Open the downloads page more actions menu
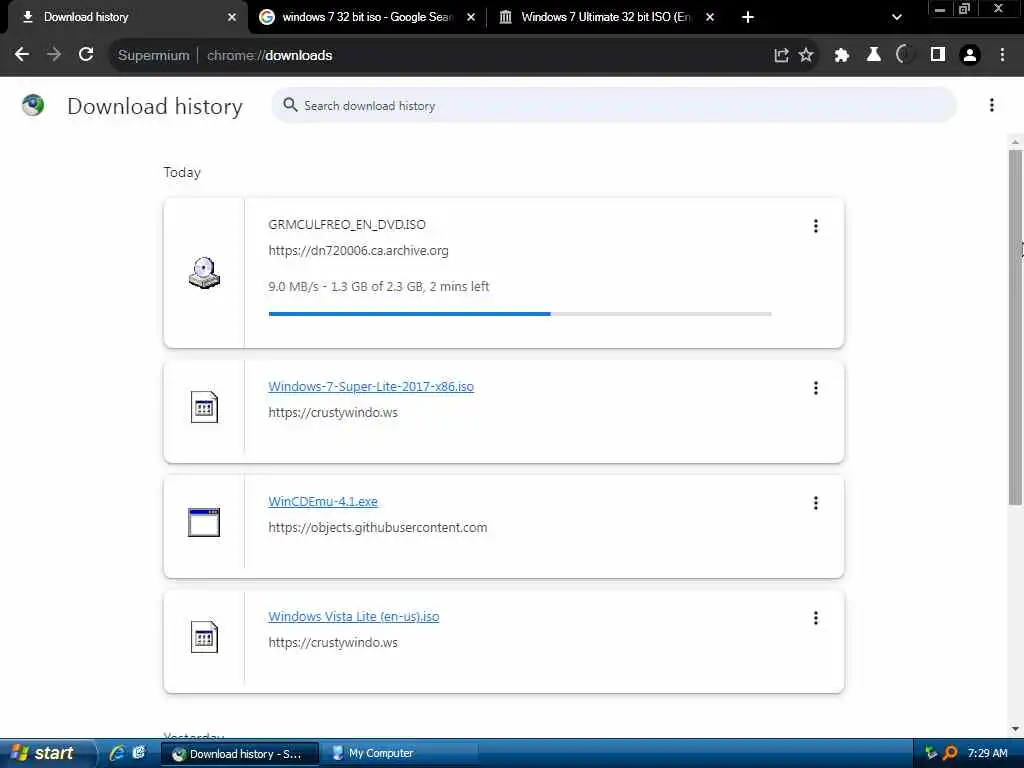 tap(991, 105)
